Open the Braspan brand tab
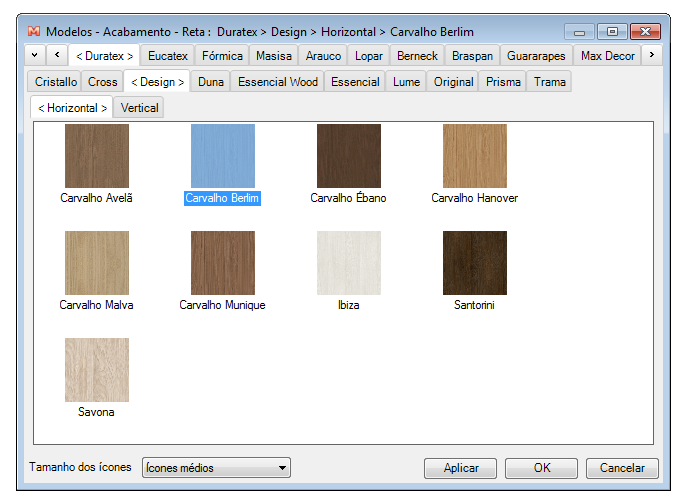697x497 pixels. 473,56
